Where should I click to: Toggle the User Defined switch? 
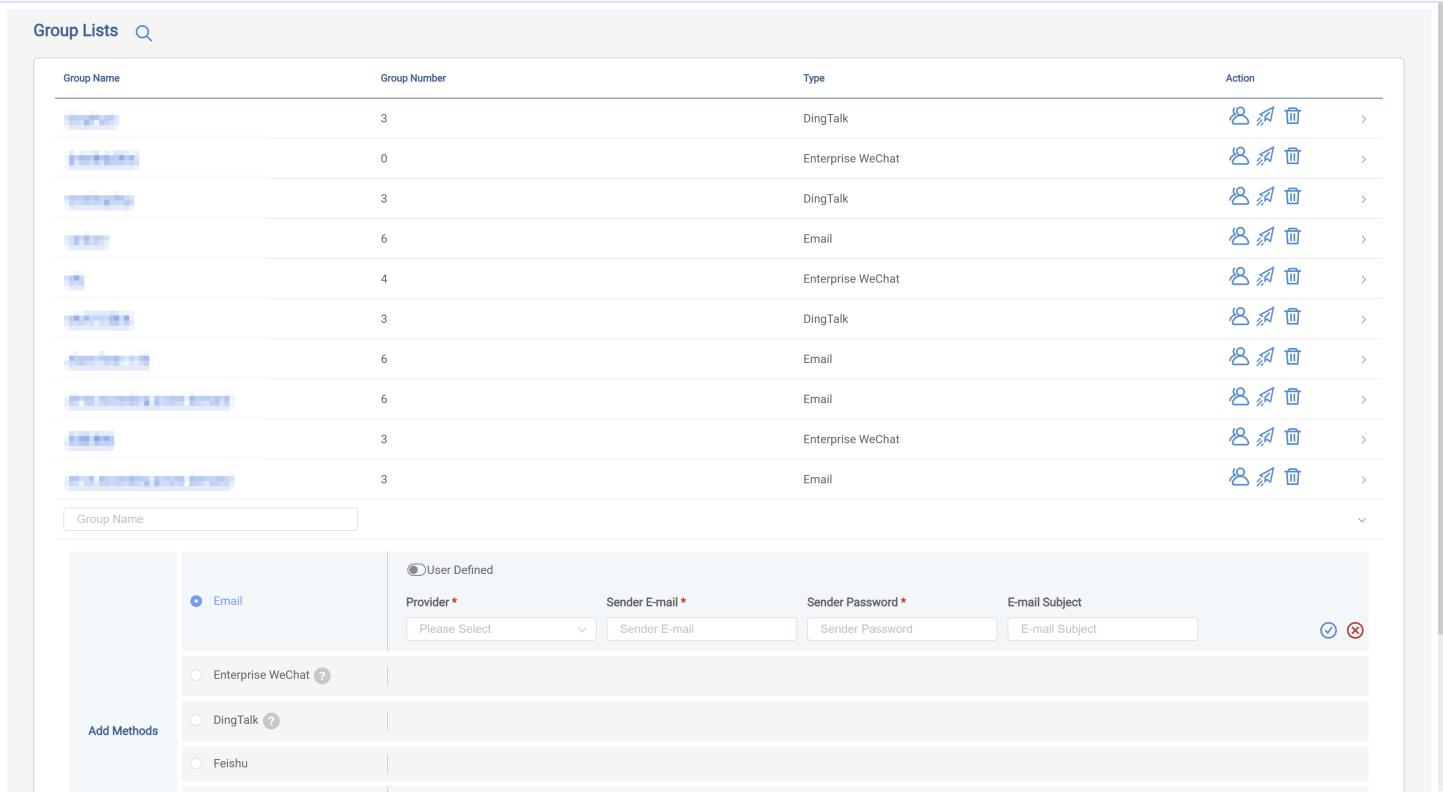pyautogui.click(x=416, y=570)
